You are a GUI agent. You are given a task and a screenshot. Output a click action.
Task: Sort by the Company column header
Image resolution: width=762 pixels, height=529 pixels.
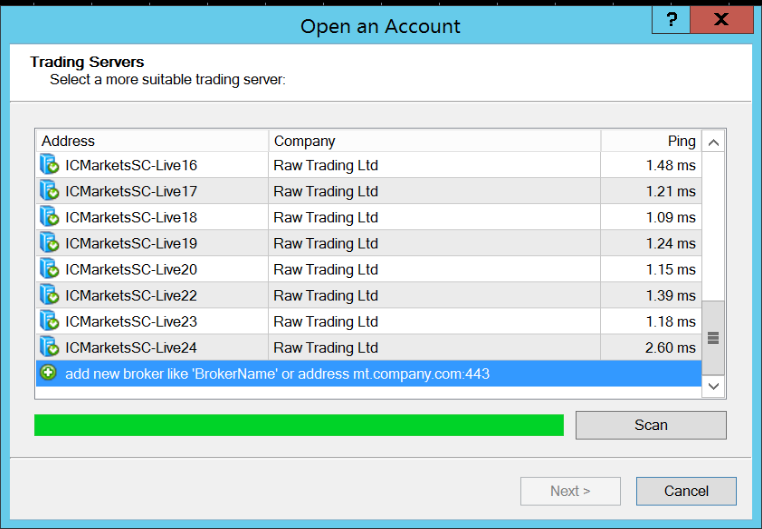pyautogui.click(x=435, y=141)
